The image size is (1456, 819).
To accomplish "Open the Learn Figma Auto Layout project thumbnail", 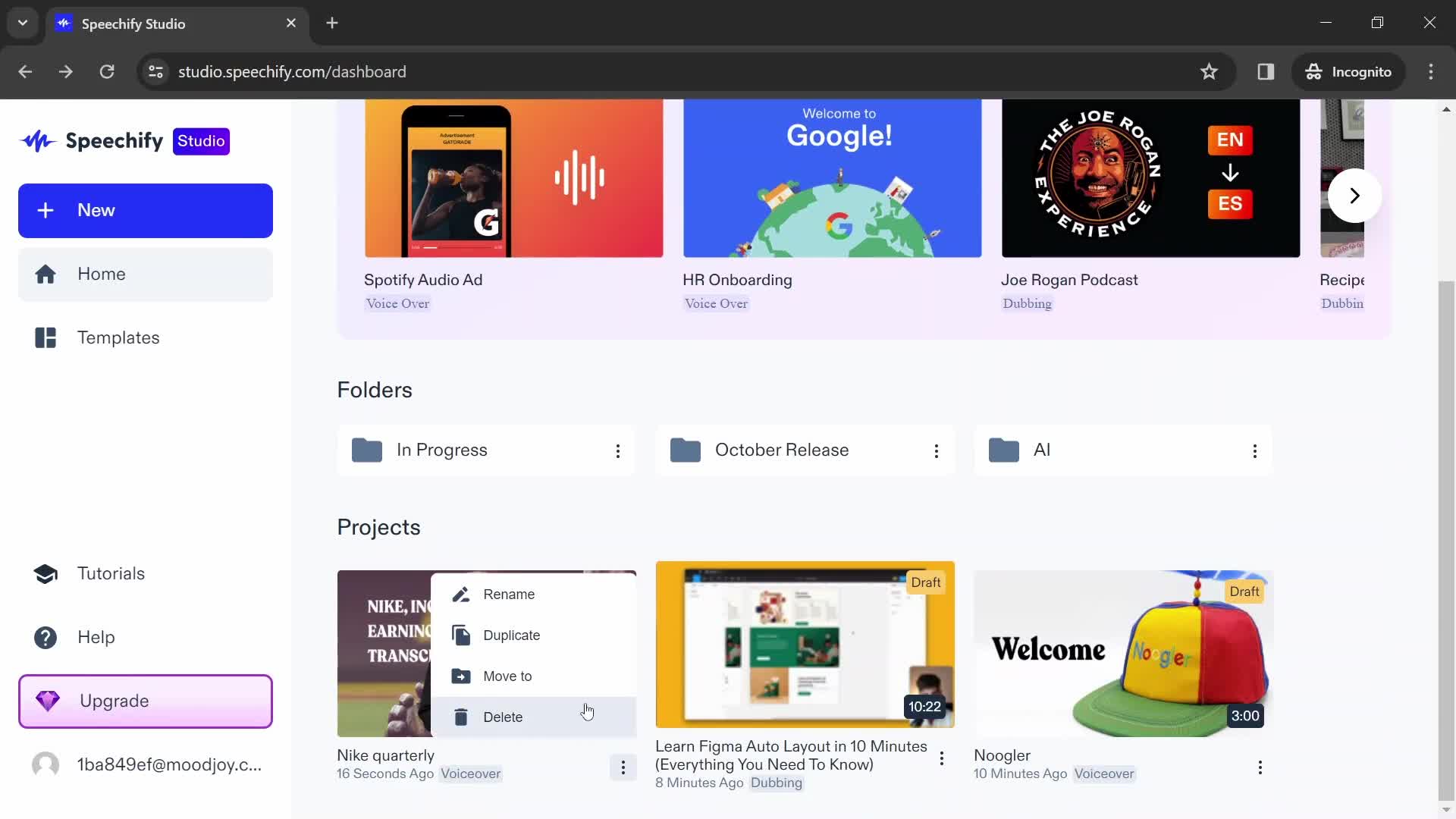I will (x=805, y=645).
